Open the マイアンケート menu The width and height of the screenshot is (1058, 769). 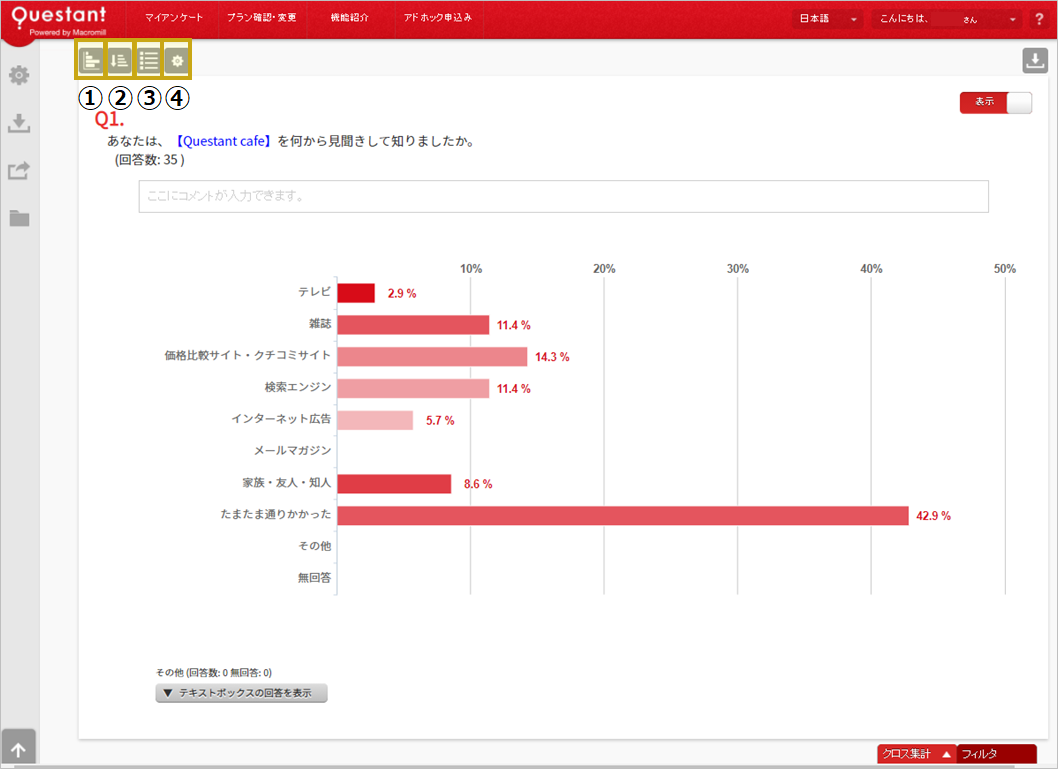point(174,19)
